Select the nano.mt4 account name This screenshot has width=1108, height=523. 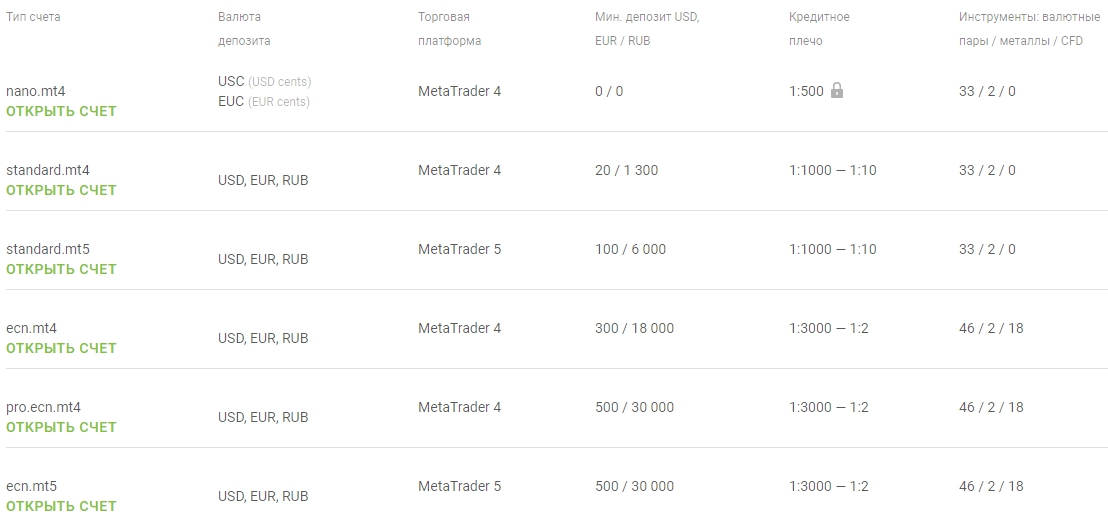click(35, 91)
